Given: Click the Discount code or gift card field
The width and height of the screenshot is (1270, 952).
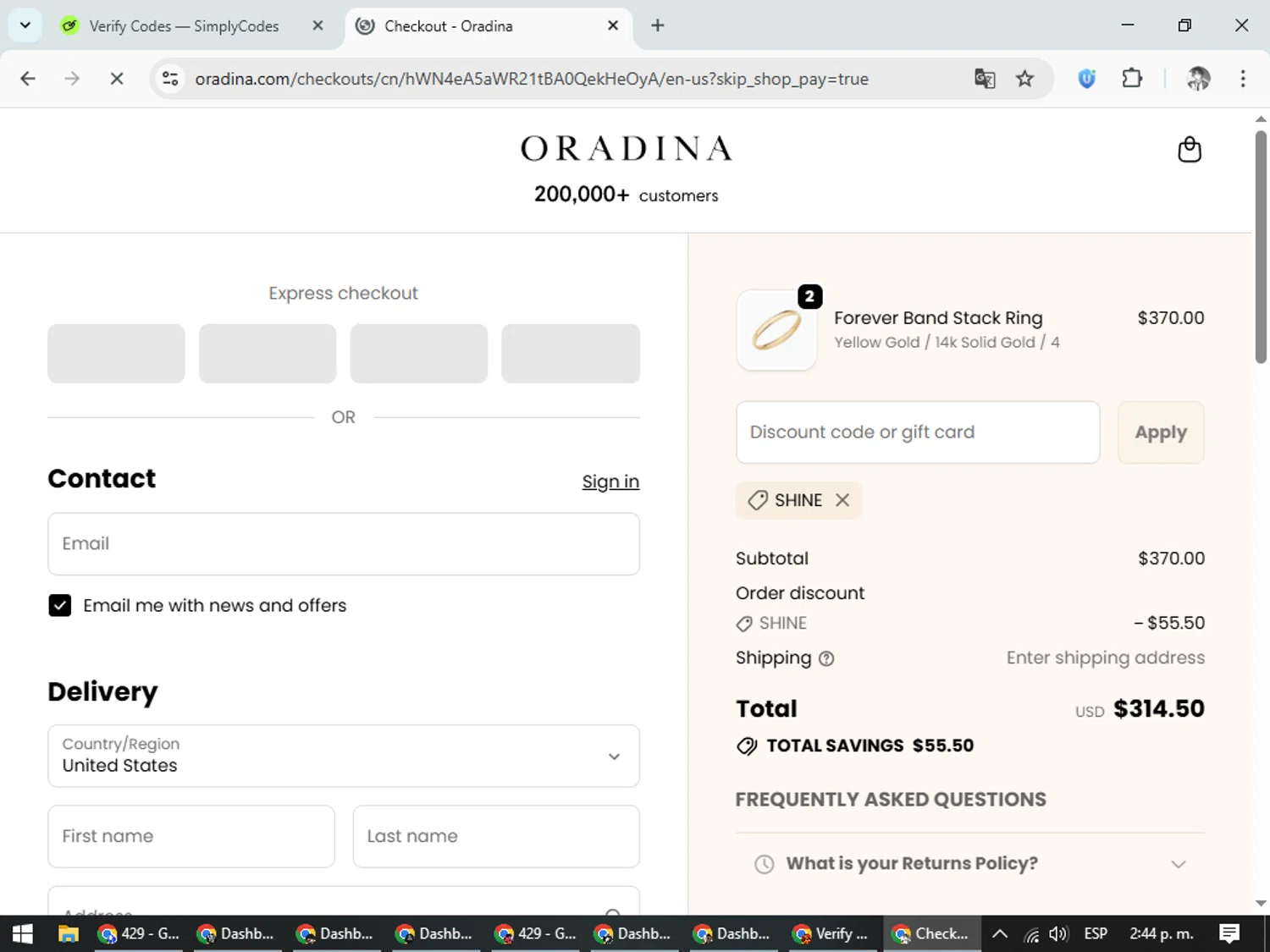Looking at the screenshot, I should point(918,432).
